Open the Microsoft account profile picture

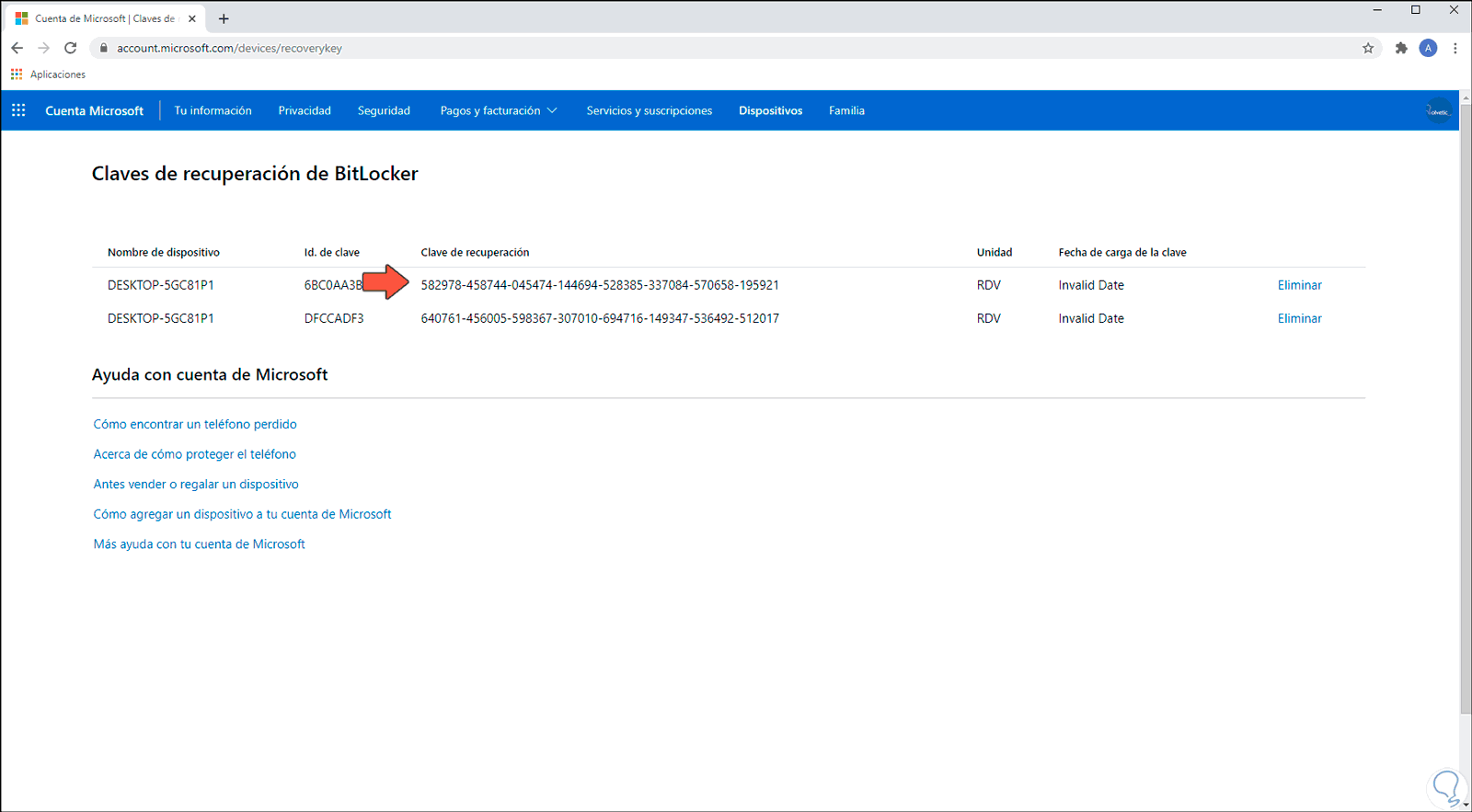1438,110
